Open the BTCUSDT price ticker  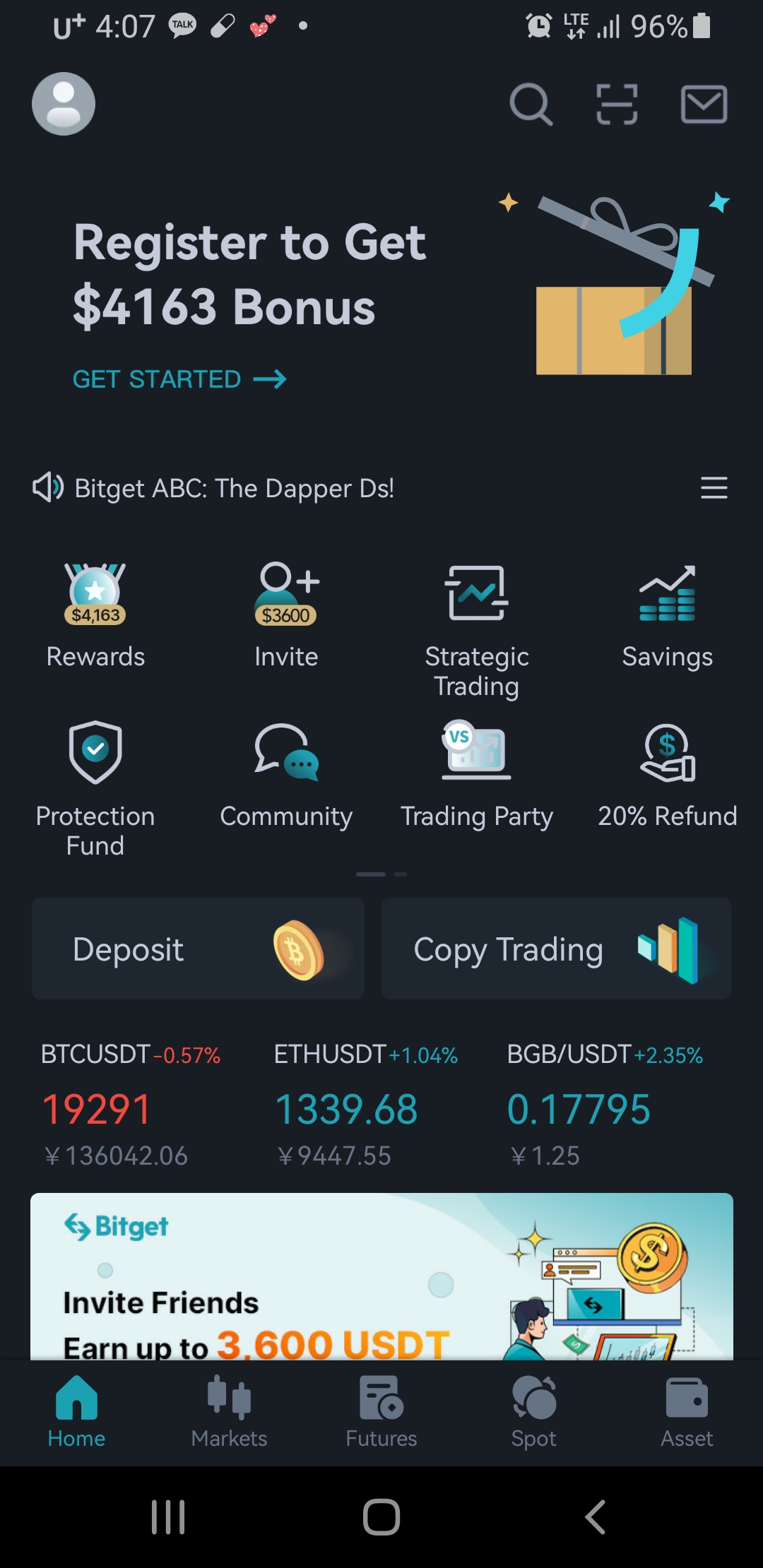tap(131, 1104)
